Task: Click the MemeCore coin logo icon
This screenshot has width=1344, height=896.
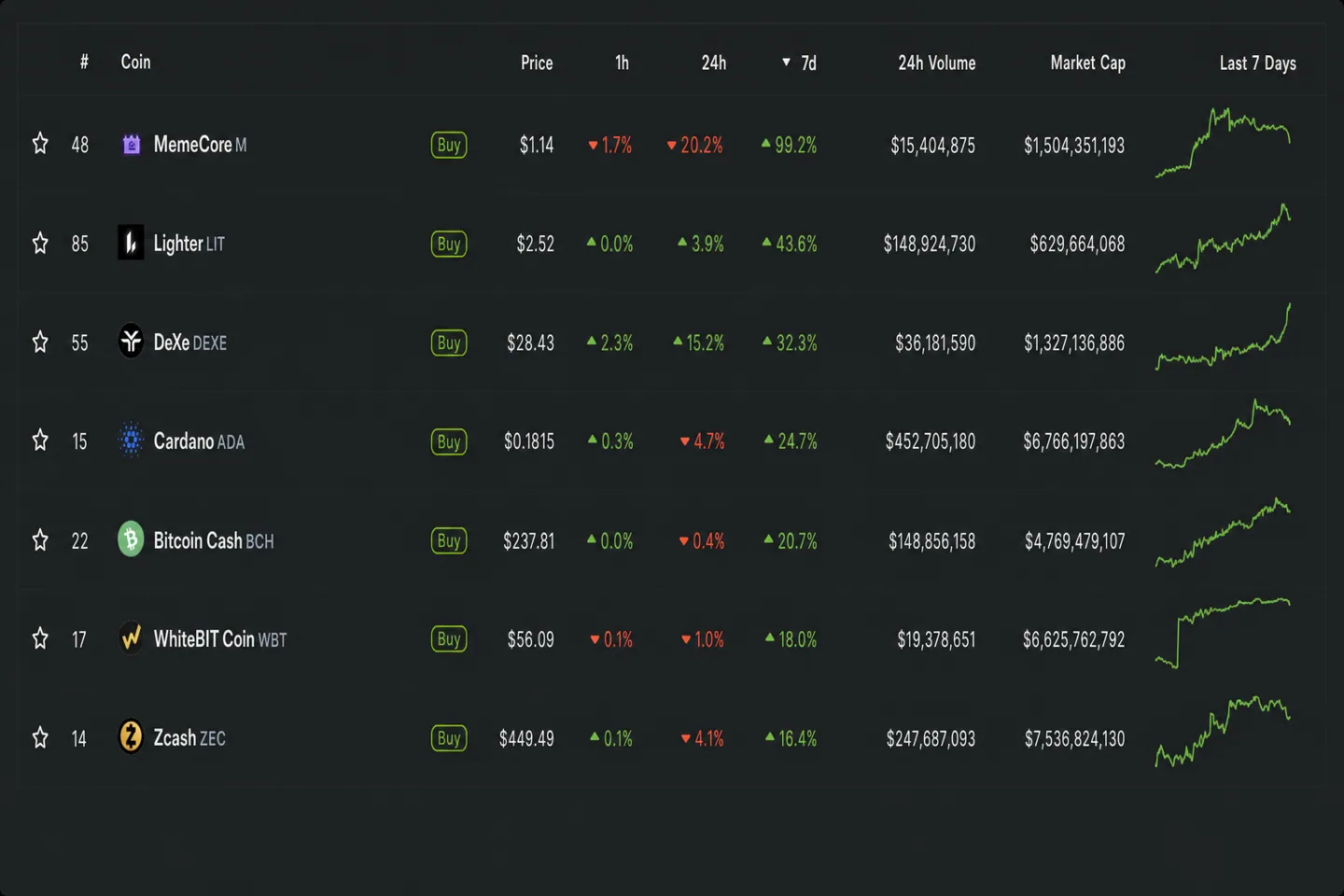Action: (x=131, y=145)
